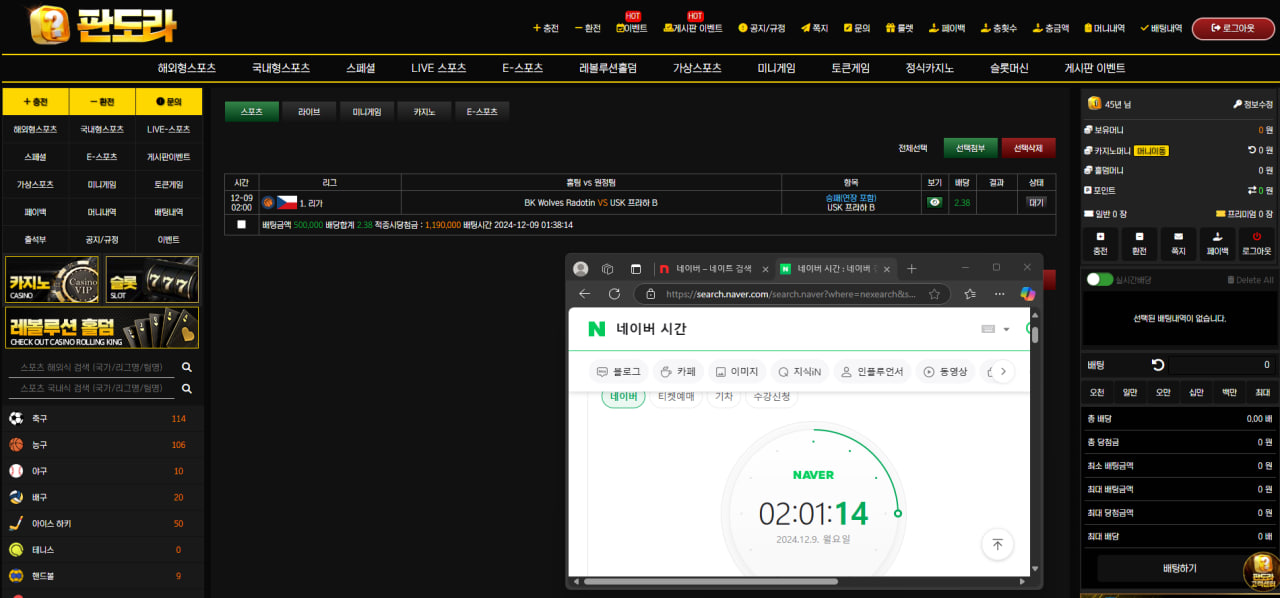1280x598 pixels.
Task: Click the soccer ball icon for 축구
Action: (x=16, y=418)
